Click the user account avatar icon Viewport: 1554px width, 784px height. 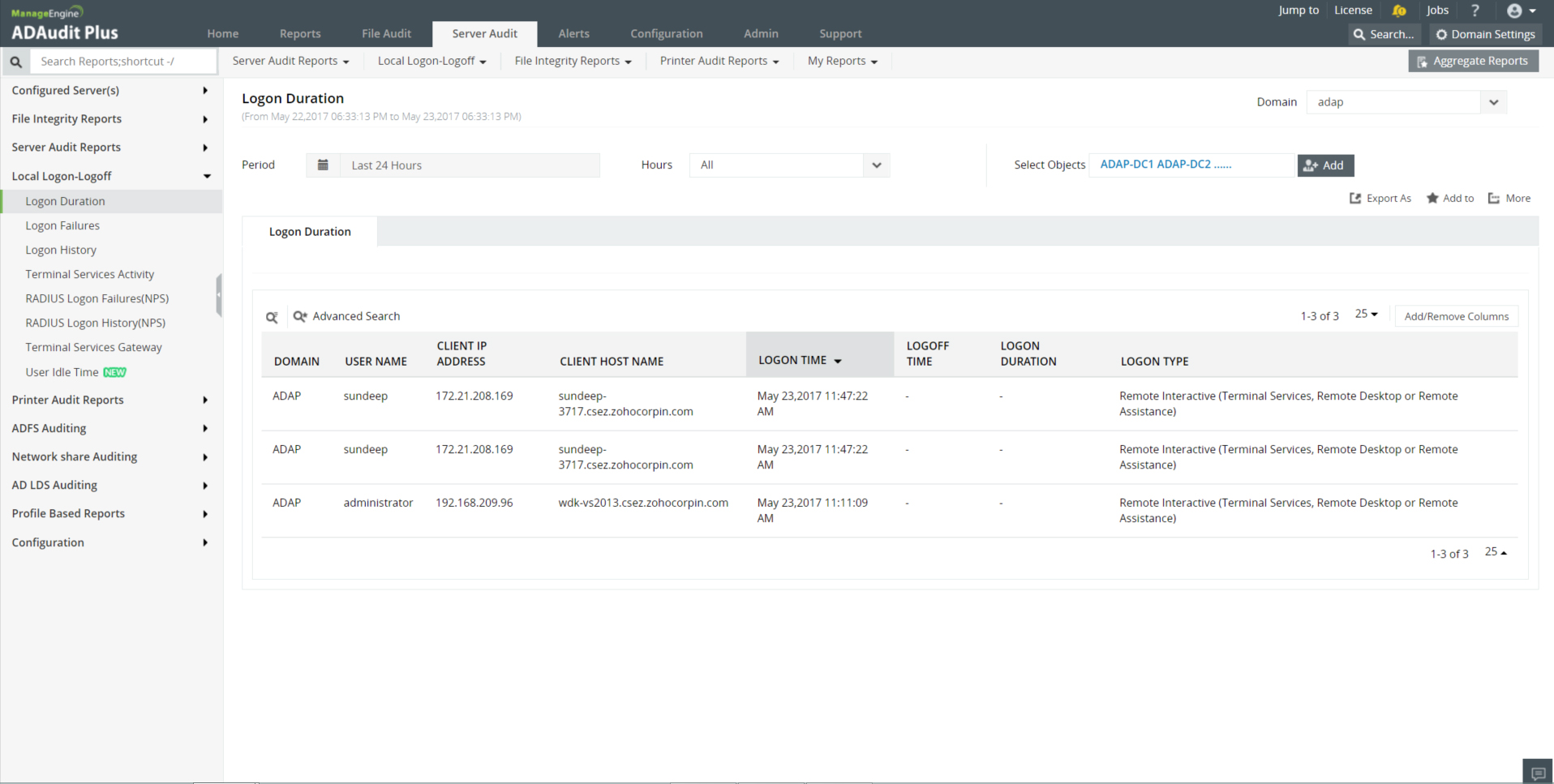coord(1515,11)
